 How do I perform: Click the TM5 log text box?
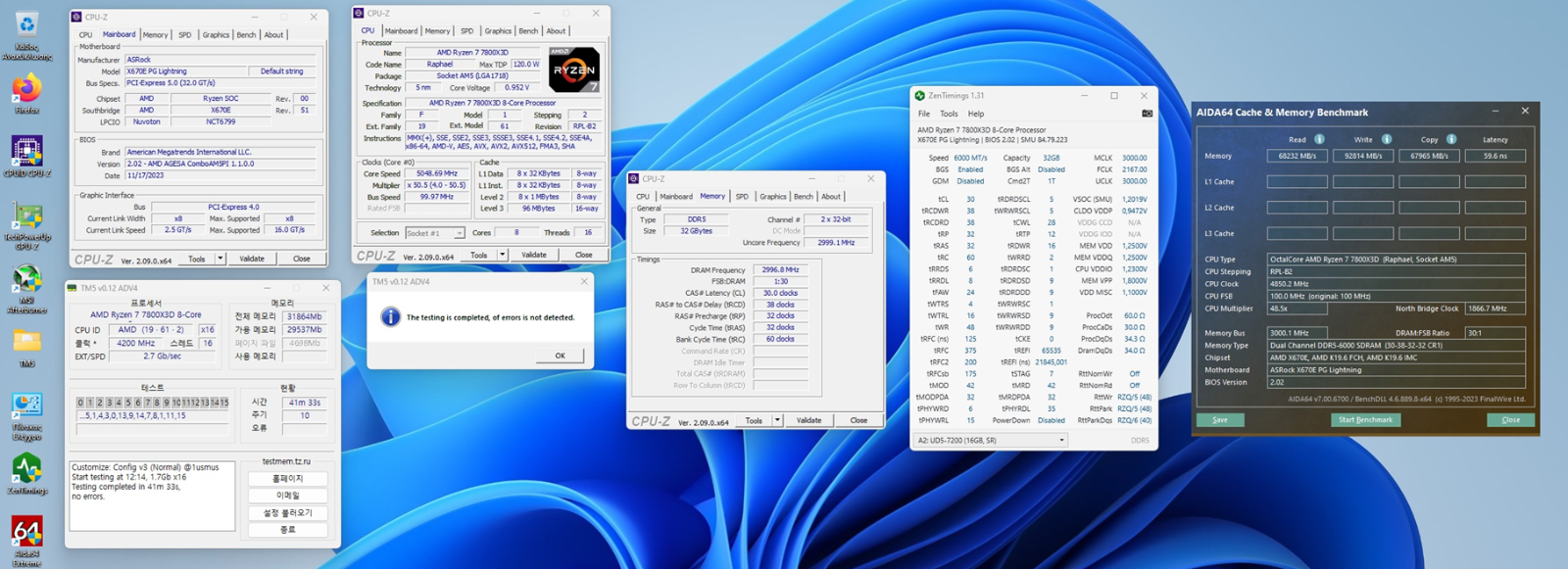pos(152,498)
